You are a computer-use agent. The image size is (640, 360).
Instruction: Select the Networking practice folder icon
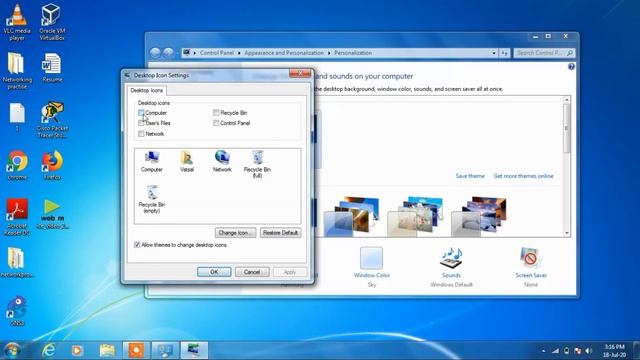click(17, 71)
